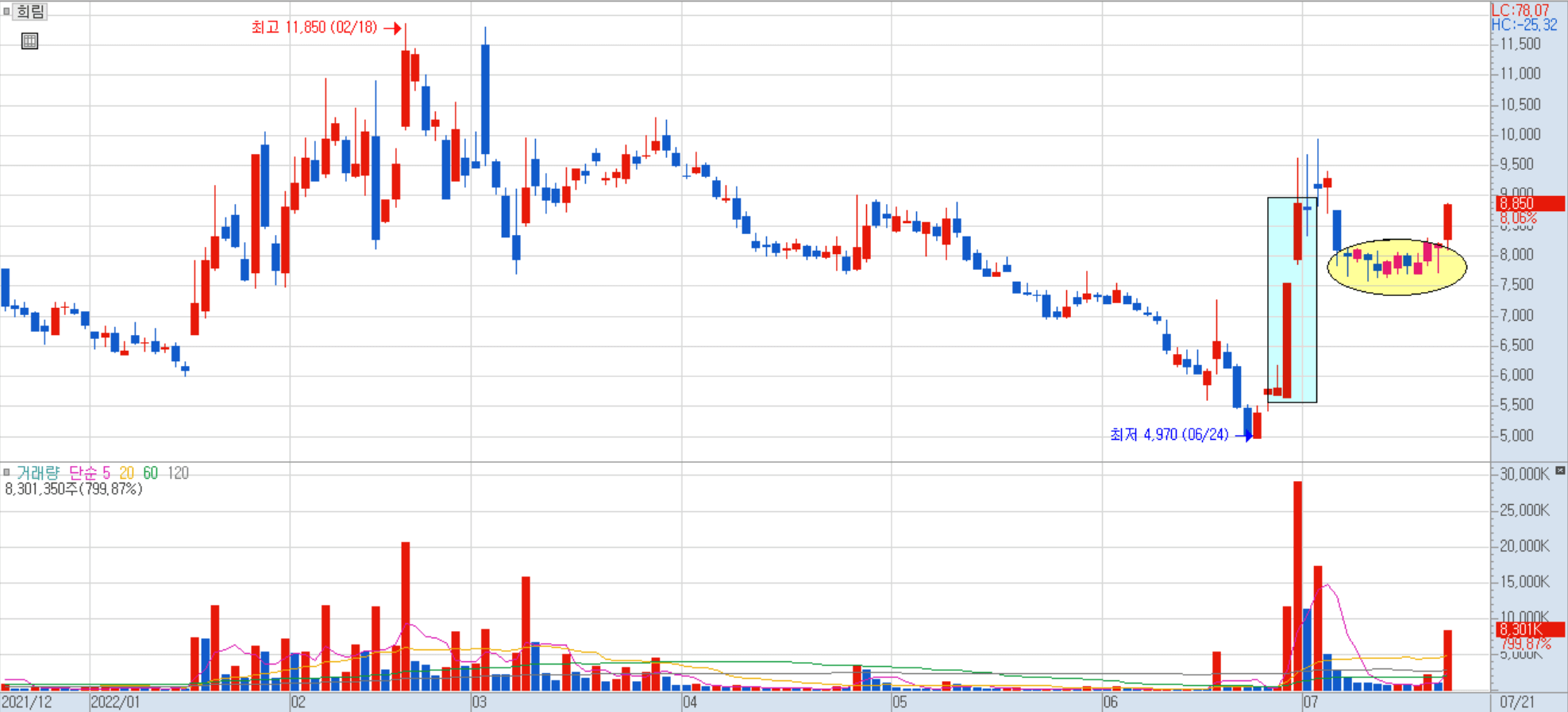Click the 최고 11,850 (02/18) high label
This screenshot has height=712, width=1568.
click(314, 28)
